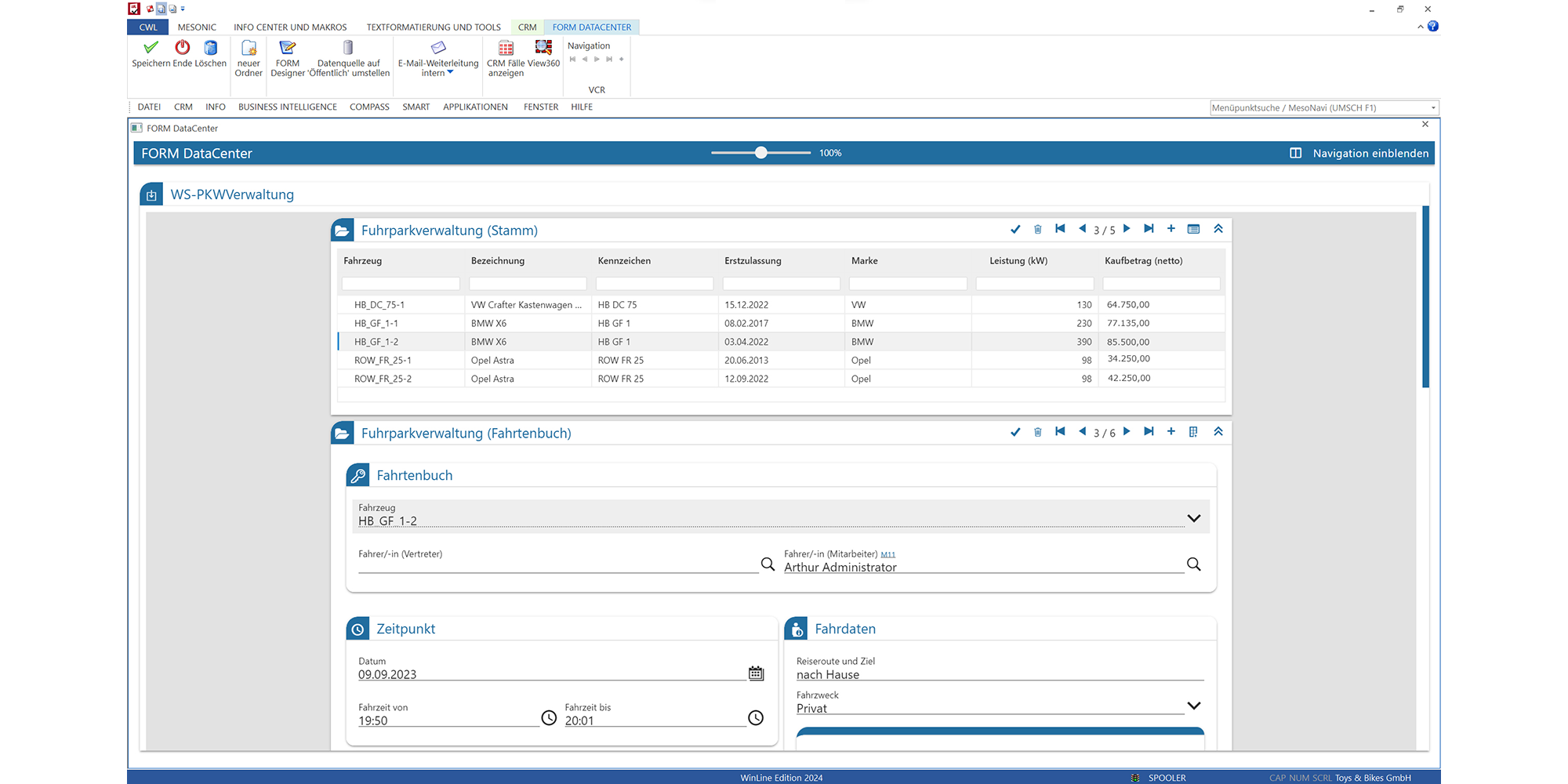Add new Fahrtenbuch record with plus icon
Image resolution: width=1568 pixels, height=784 pixels.
coord(1171,432)
